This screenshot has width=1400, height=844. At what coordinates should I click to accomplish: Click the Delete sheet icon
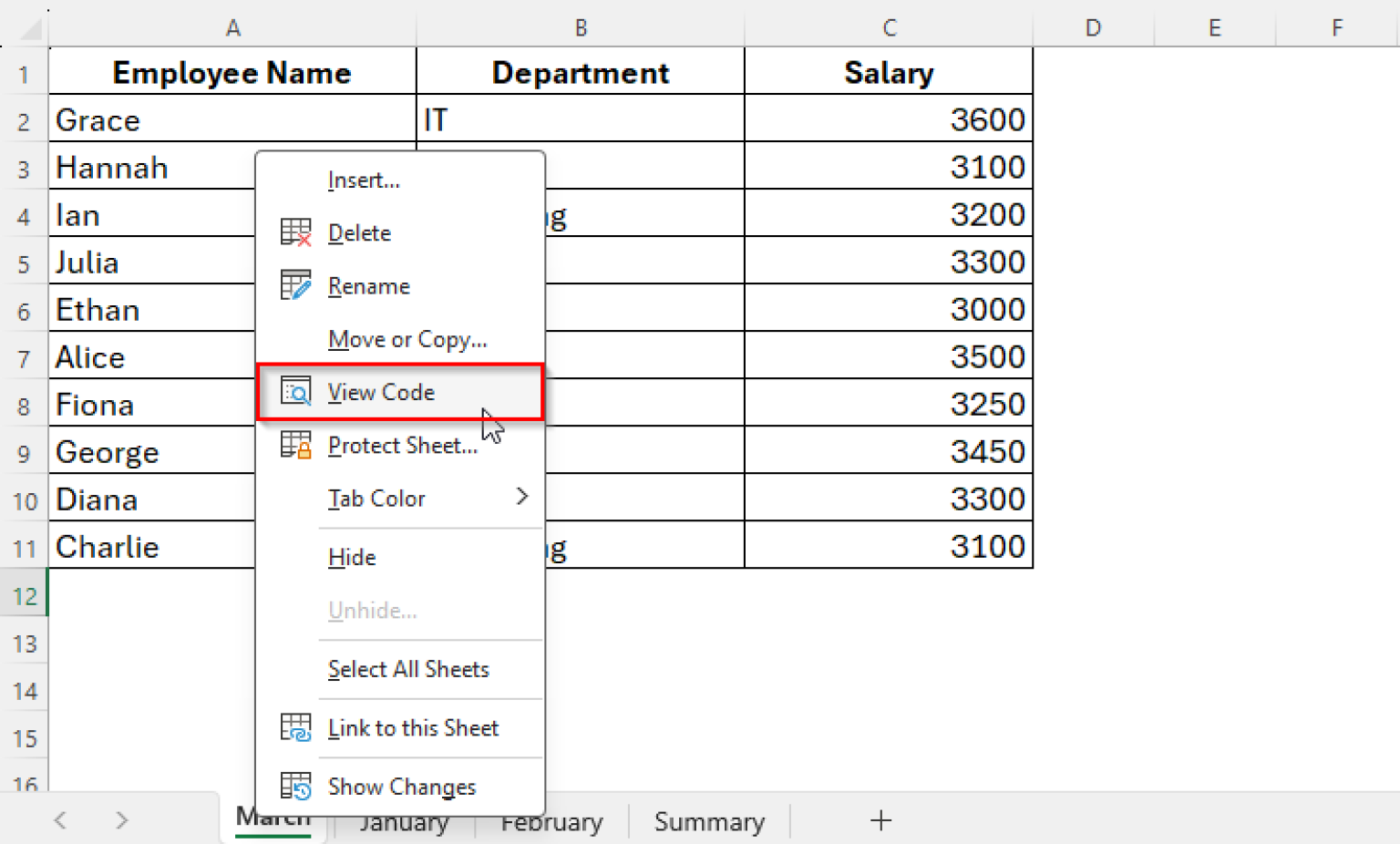click(x=295, y=232)
